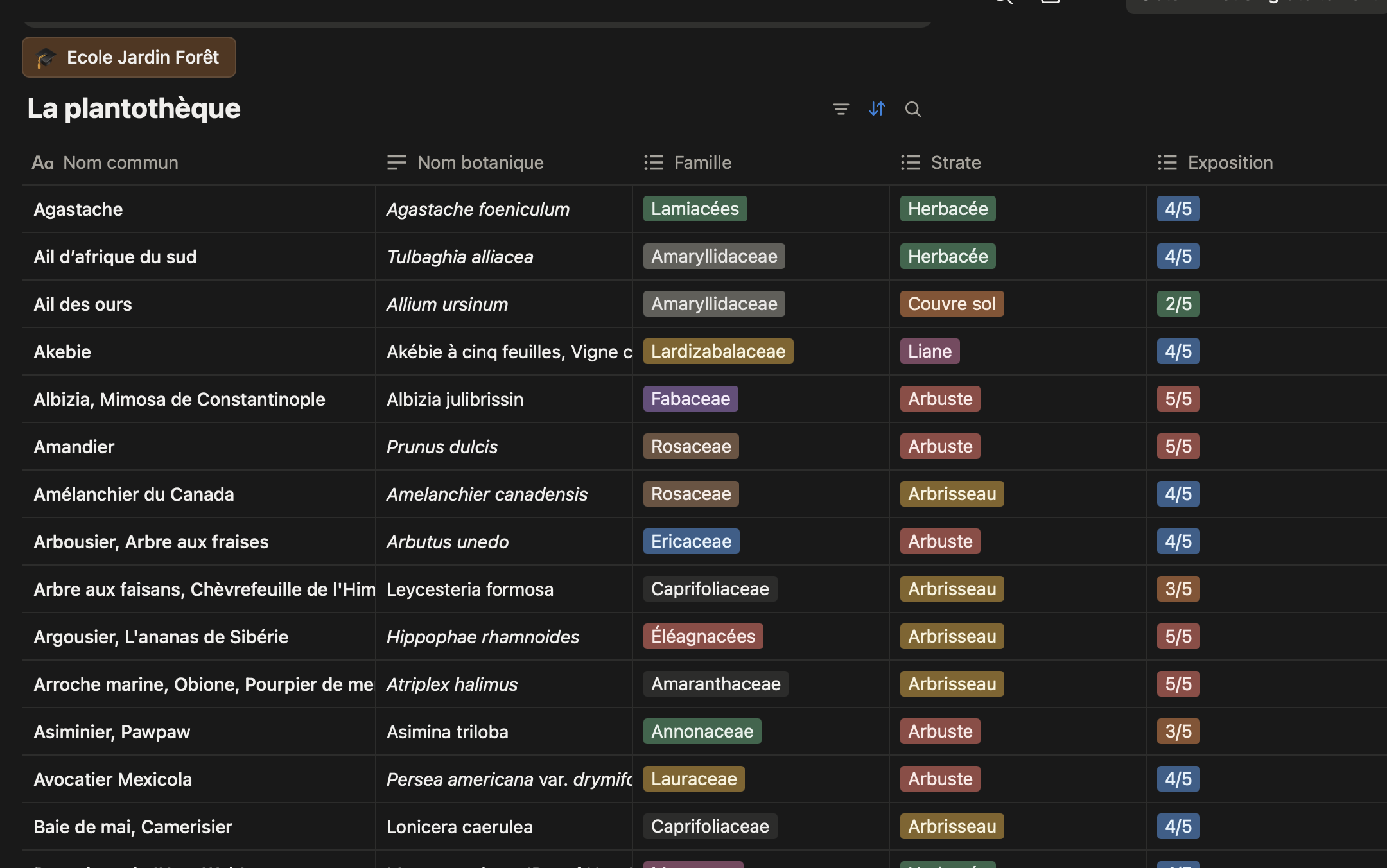The height and width of the screenshot is (868, 1387).
Task: Click the list icon beside Exposition header
Action: pos(1167,163)
